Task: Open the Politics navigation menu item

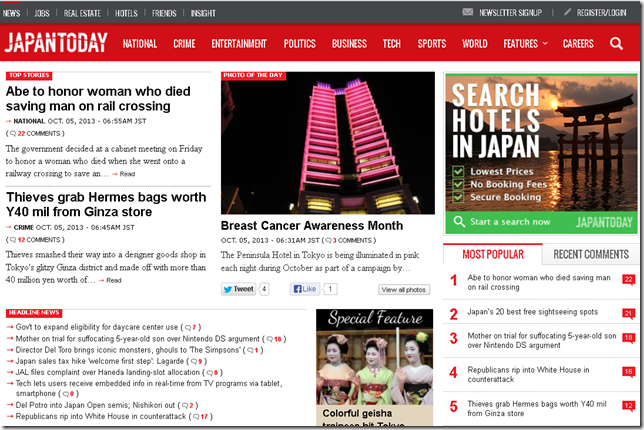Action: pos(299,44)
